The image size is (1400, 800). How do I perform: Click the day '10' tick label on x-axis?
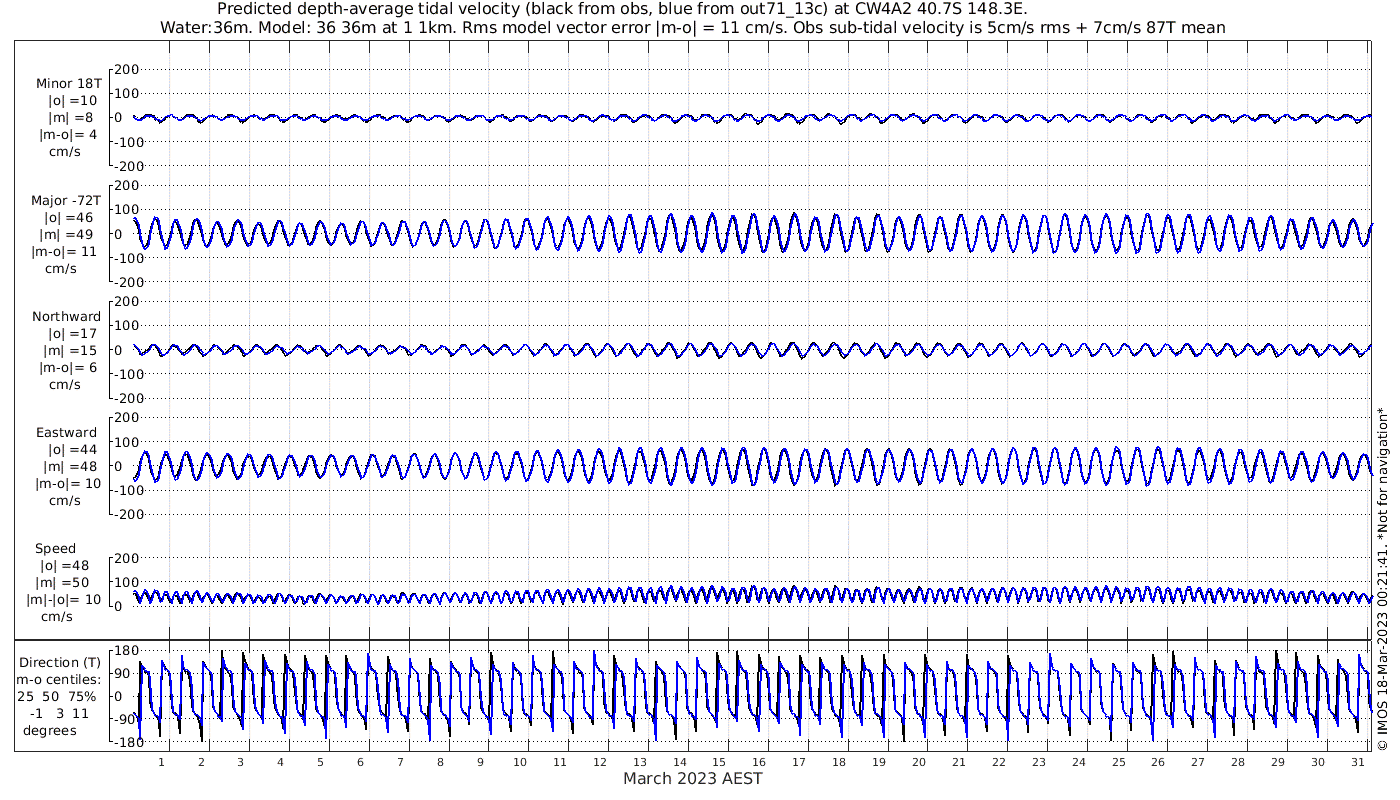(520, 762)
